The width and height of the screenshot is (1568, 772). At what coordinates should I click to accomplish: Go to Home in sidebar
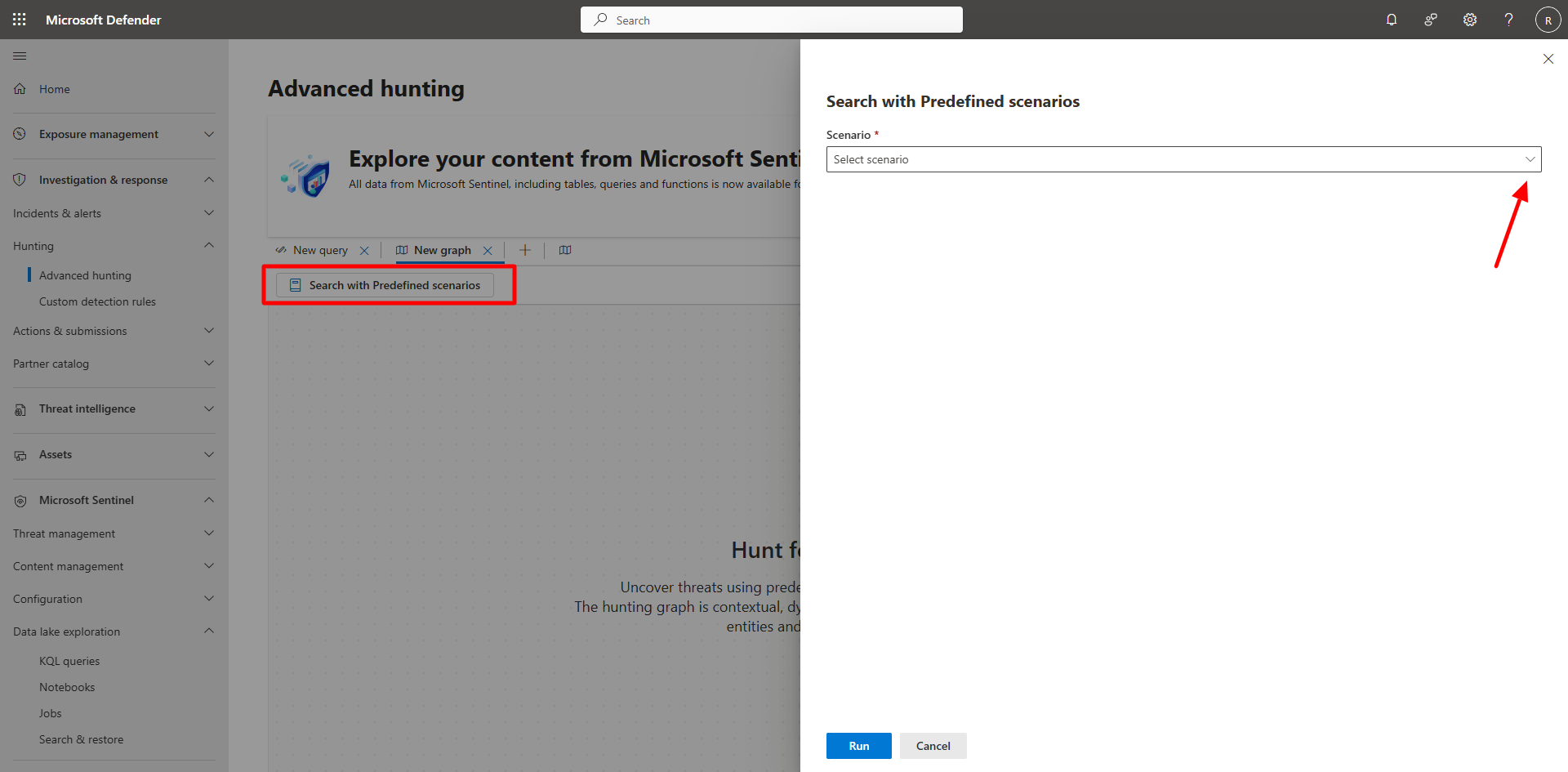tap(55, 89)
